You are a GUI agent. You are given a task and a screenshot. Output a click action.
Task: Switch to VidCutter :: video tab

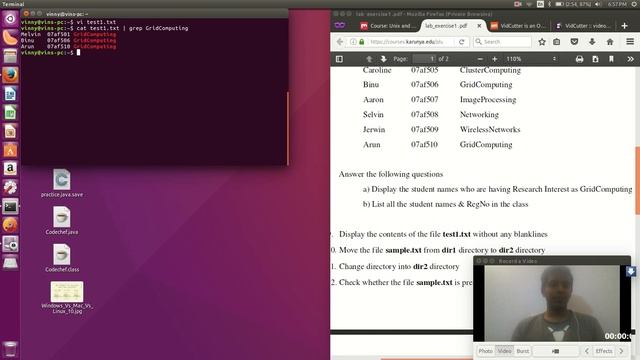pyautogui.click(x=584, y=26)
